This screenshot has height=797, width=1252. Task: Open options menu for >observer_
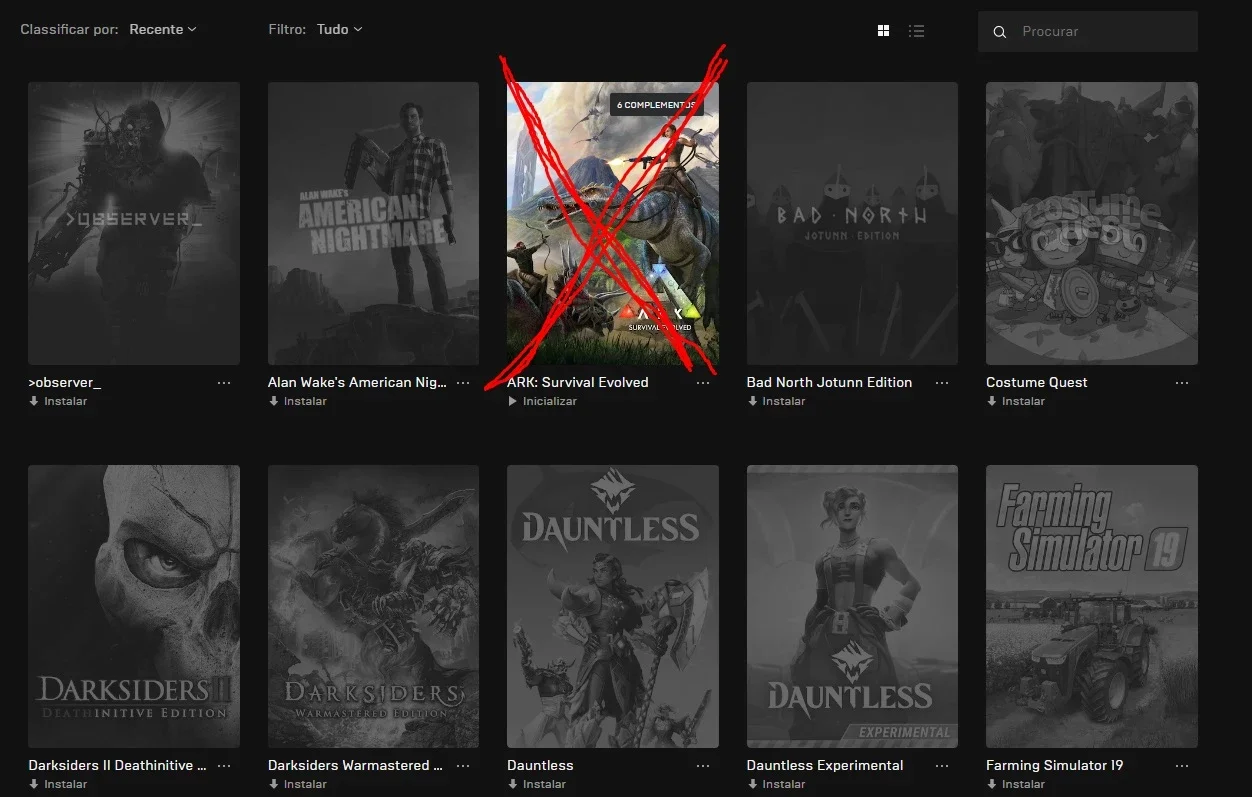pyautogui.click(x=224, y=383)
